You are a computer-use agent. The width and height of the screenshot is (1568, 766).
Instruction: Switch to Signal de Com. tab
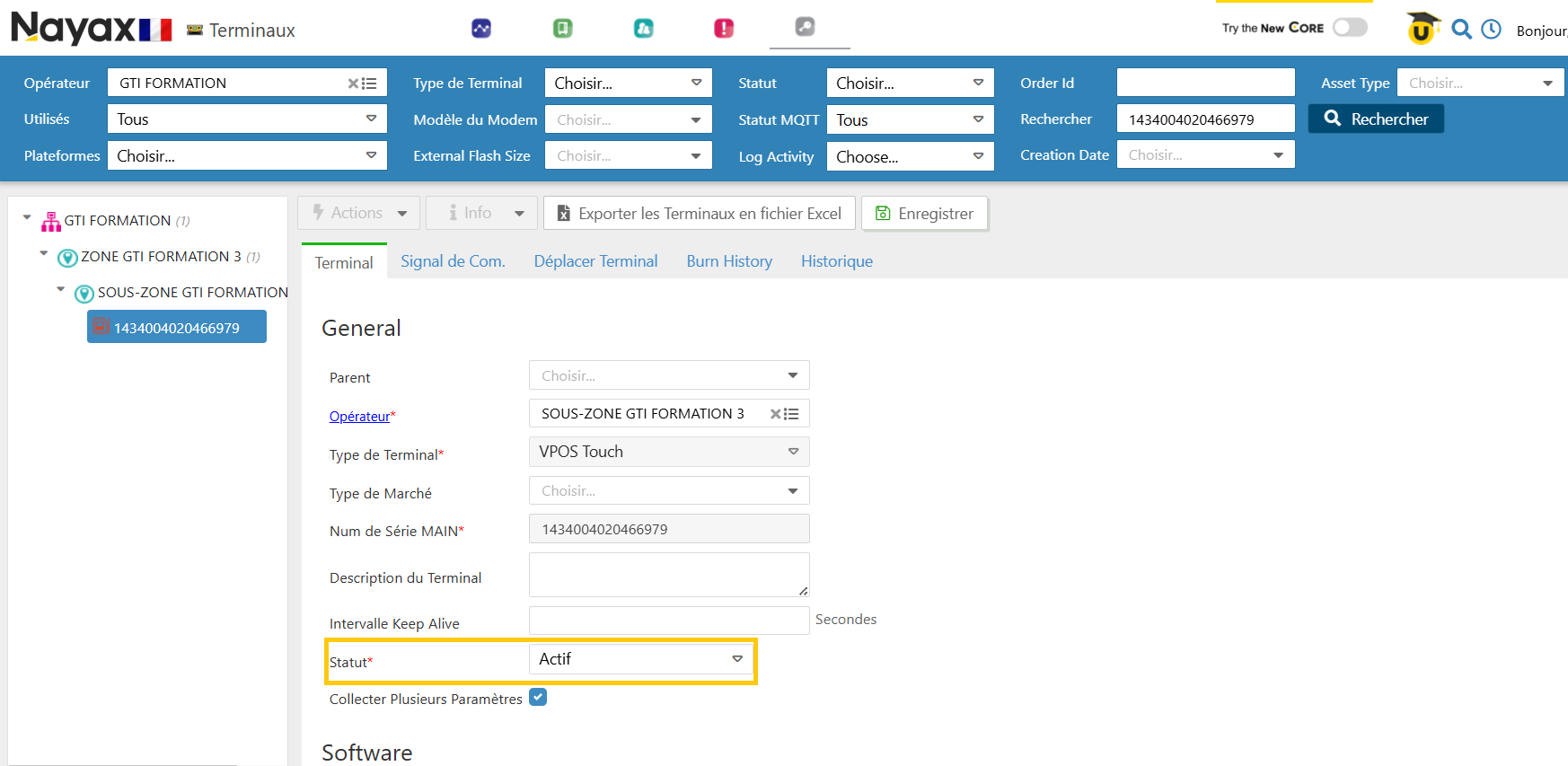(453, 261)
